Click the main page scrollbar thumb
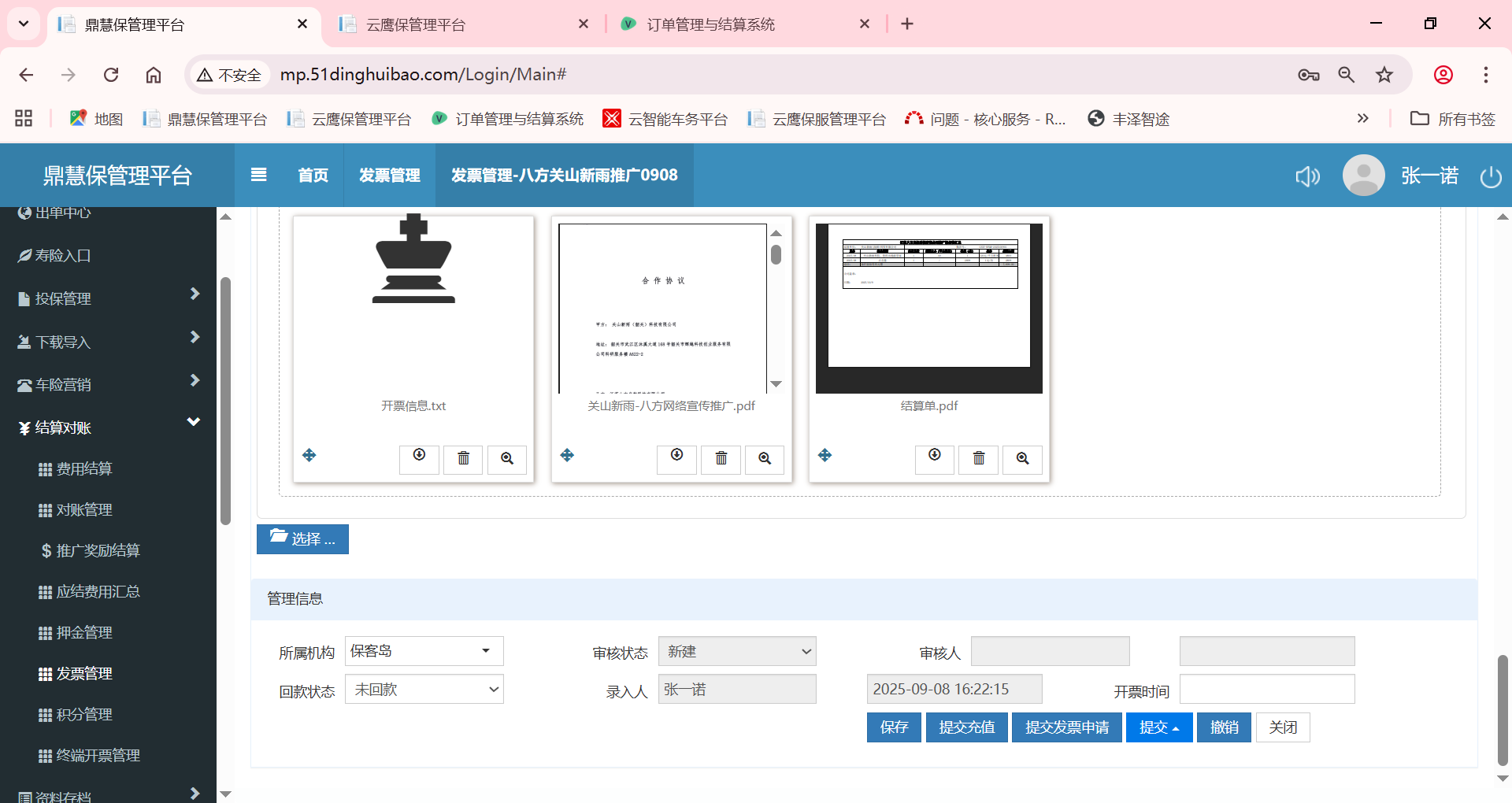This screenshot has width=1512, height=803. tap(1503, 710)
